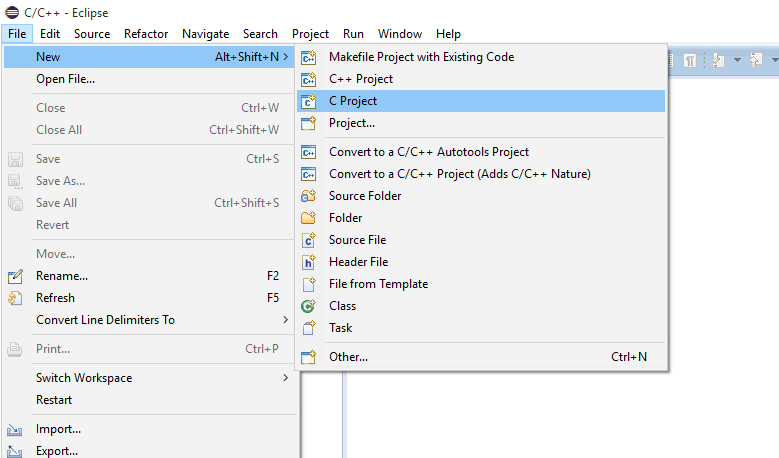
Task: Create a new Source Folder via its icon
Action: click(x=309, y=196)
